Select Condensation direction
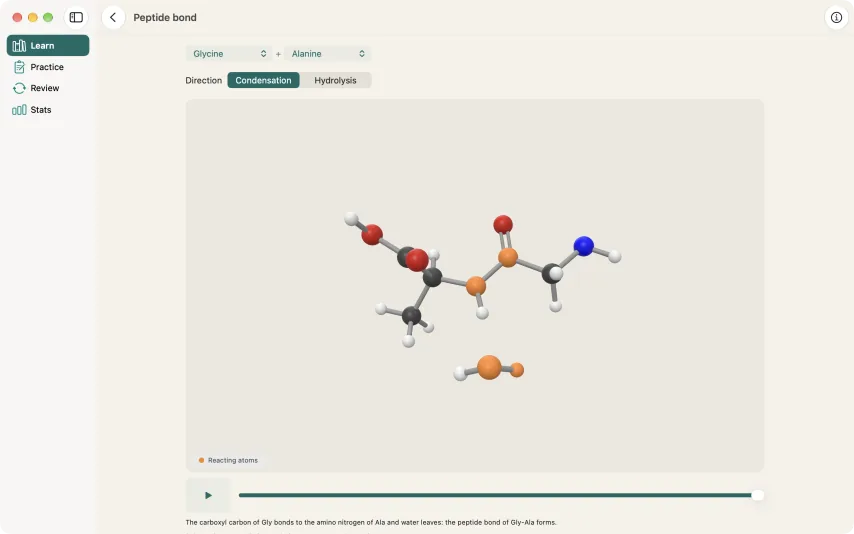 click(x=263, y=80)
